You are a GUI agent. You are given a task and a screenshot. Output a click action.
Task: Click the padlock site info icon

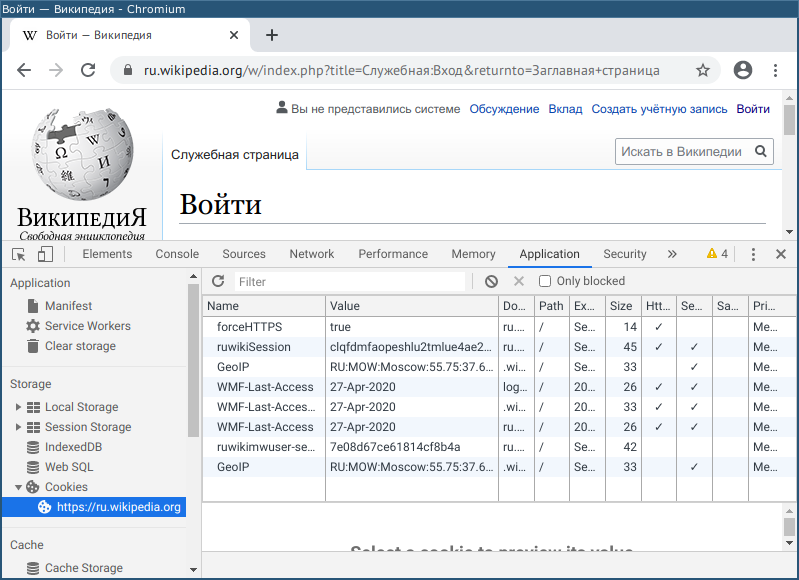click(x=128, y=70)
